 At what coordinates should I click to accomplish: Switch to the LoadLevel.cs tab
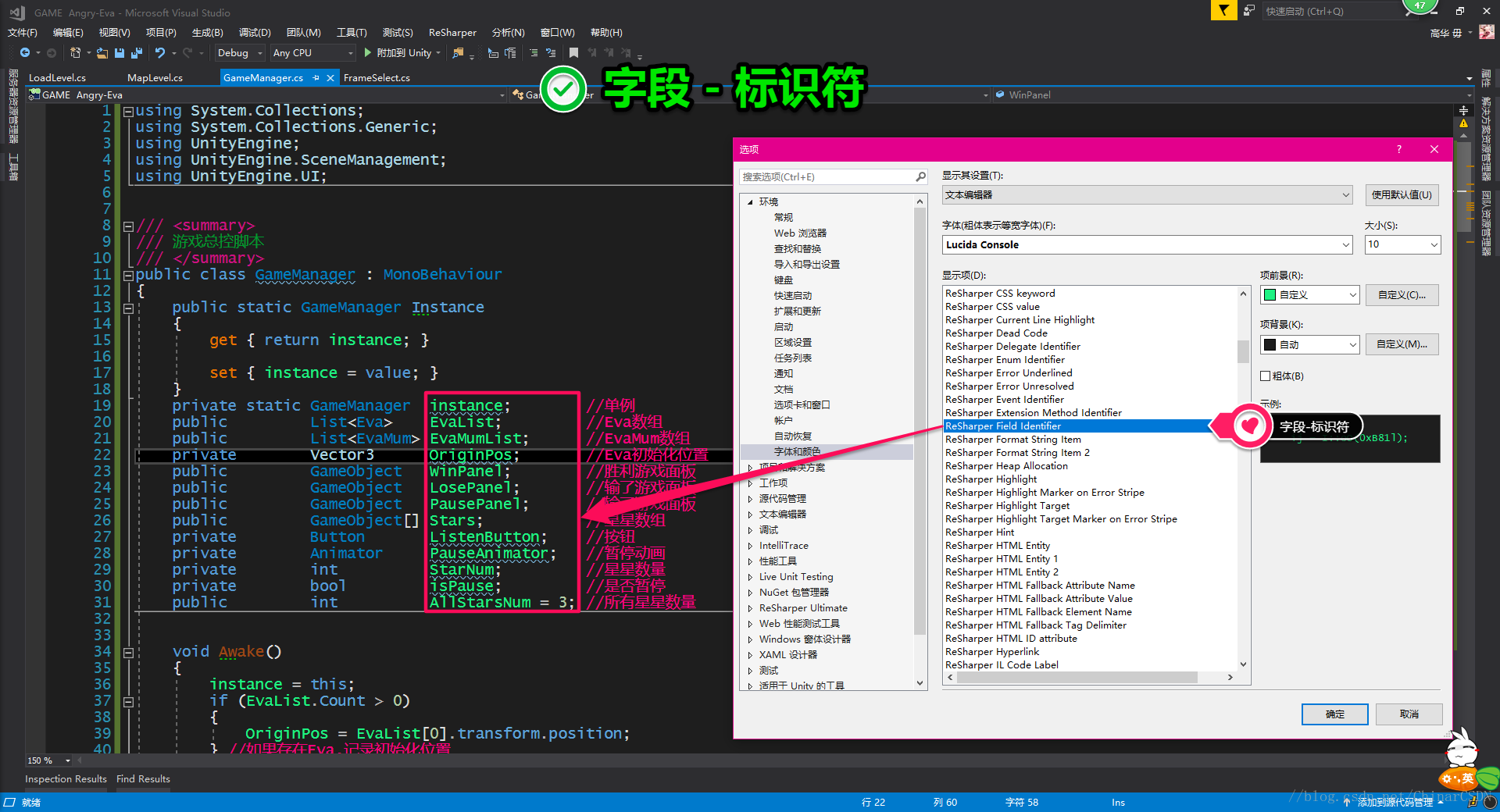pyautogui.click(x=57, y=77)
